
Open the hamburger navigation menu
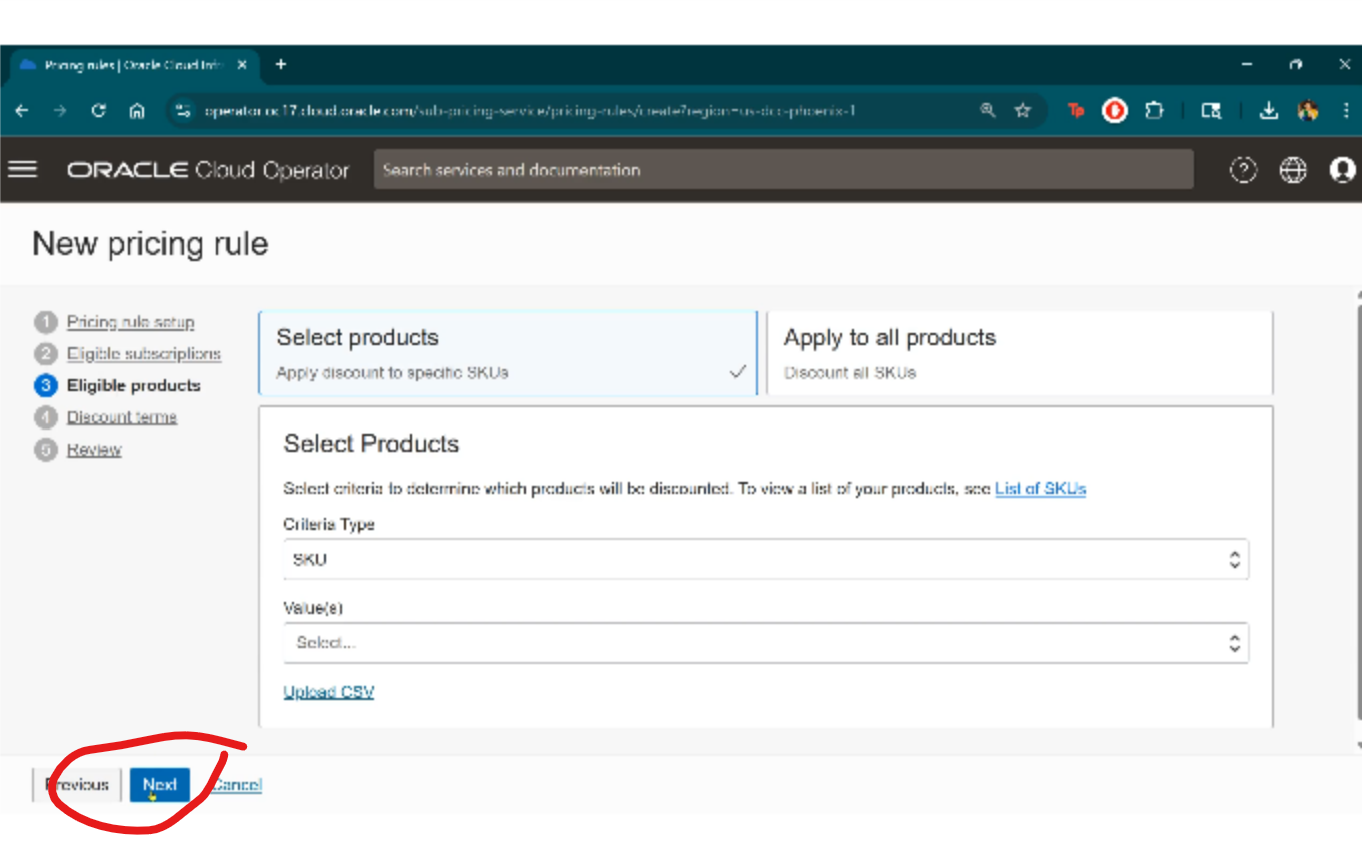[x=22, y=170]
